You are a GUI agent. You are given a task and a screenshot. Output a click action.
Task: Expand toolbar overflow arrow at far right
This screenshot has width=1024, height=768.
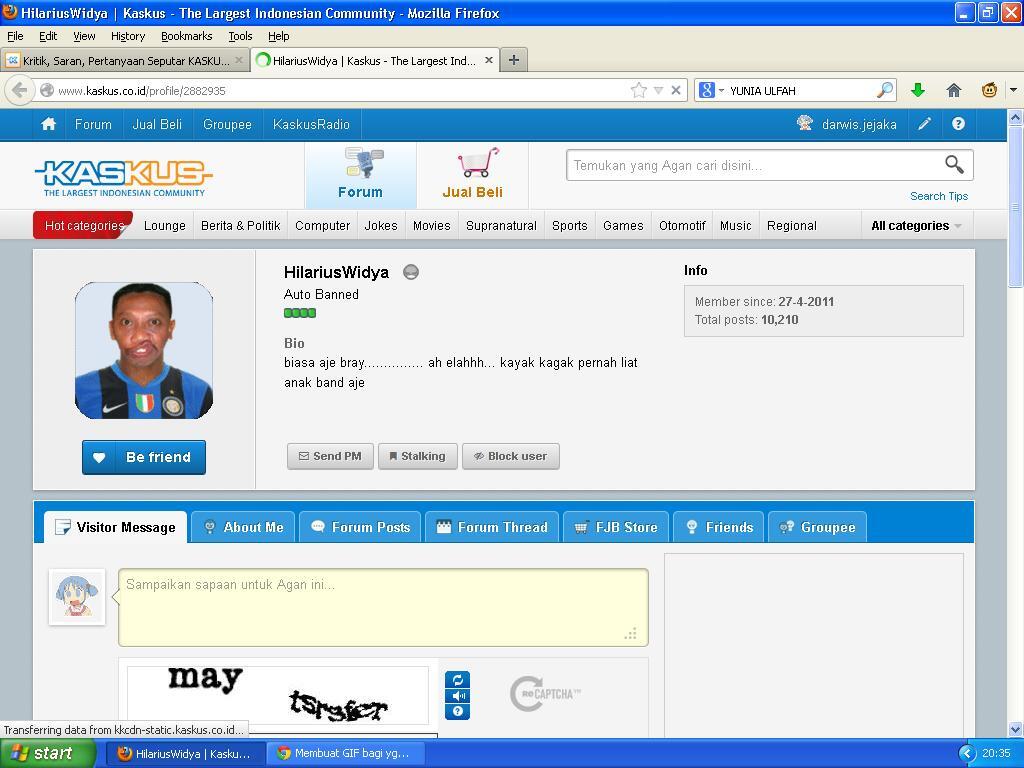tap(1014, 90)
